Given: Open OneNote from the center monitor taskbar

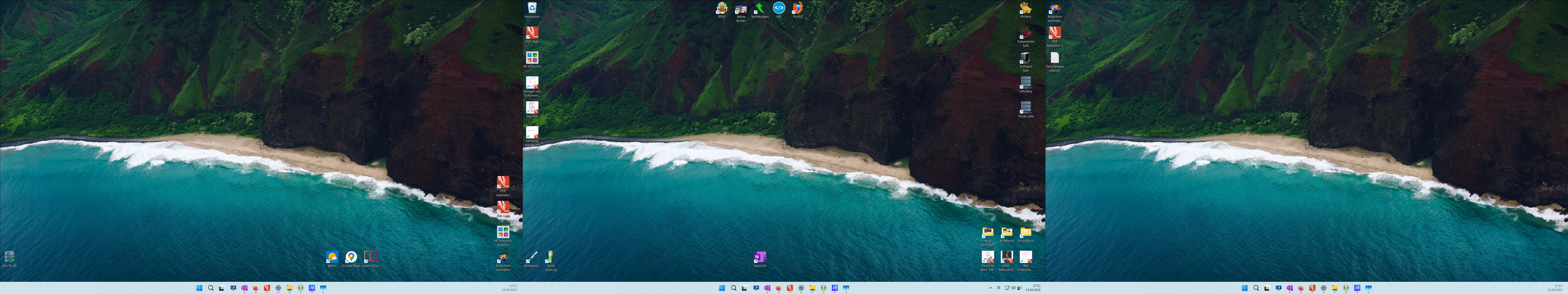Looking at the screenshot, I should click(767, 288).
